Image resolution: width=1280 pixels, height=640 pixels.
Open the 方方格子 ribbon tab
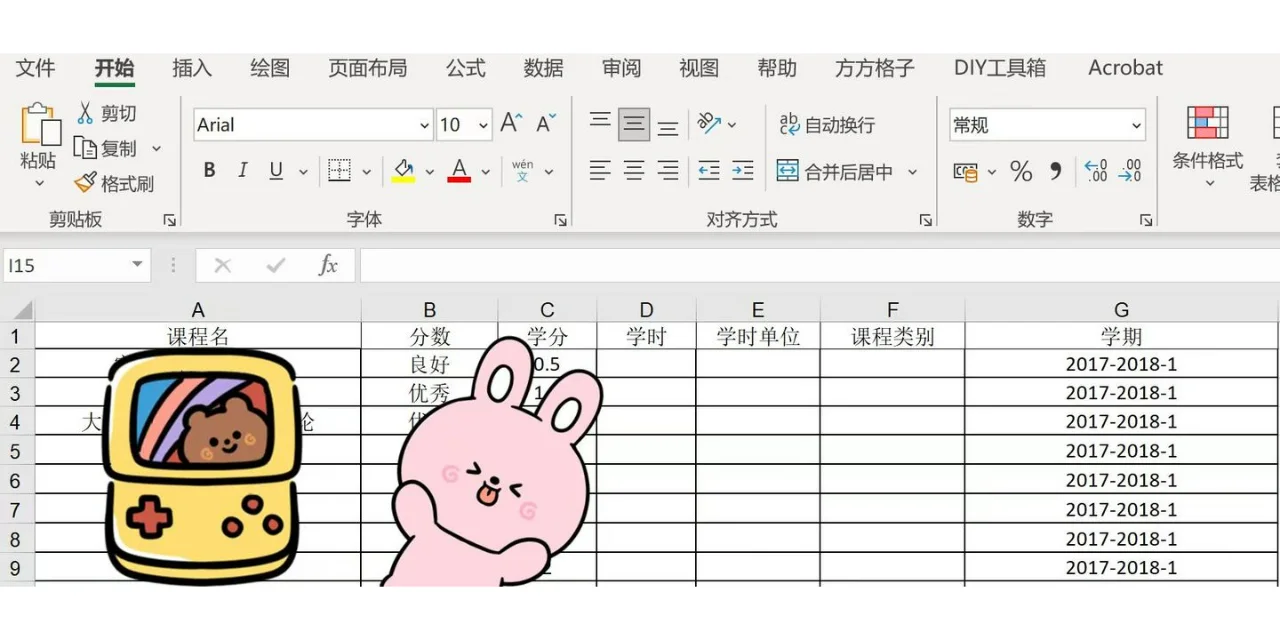(874, 68)
